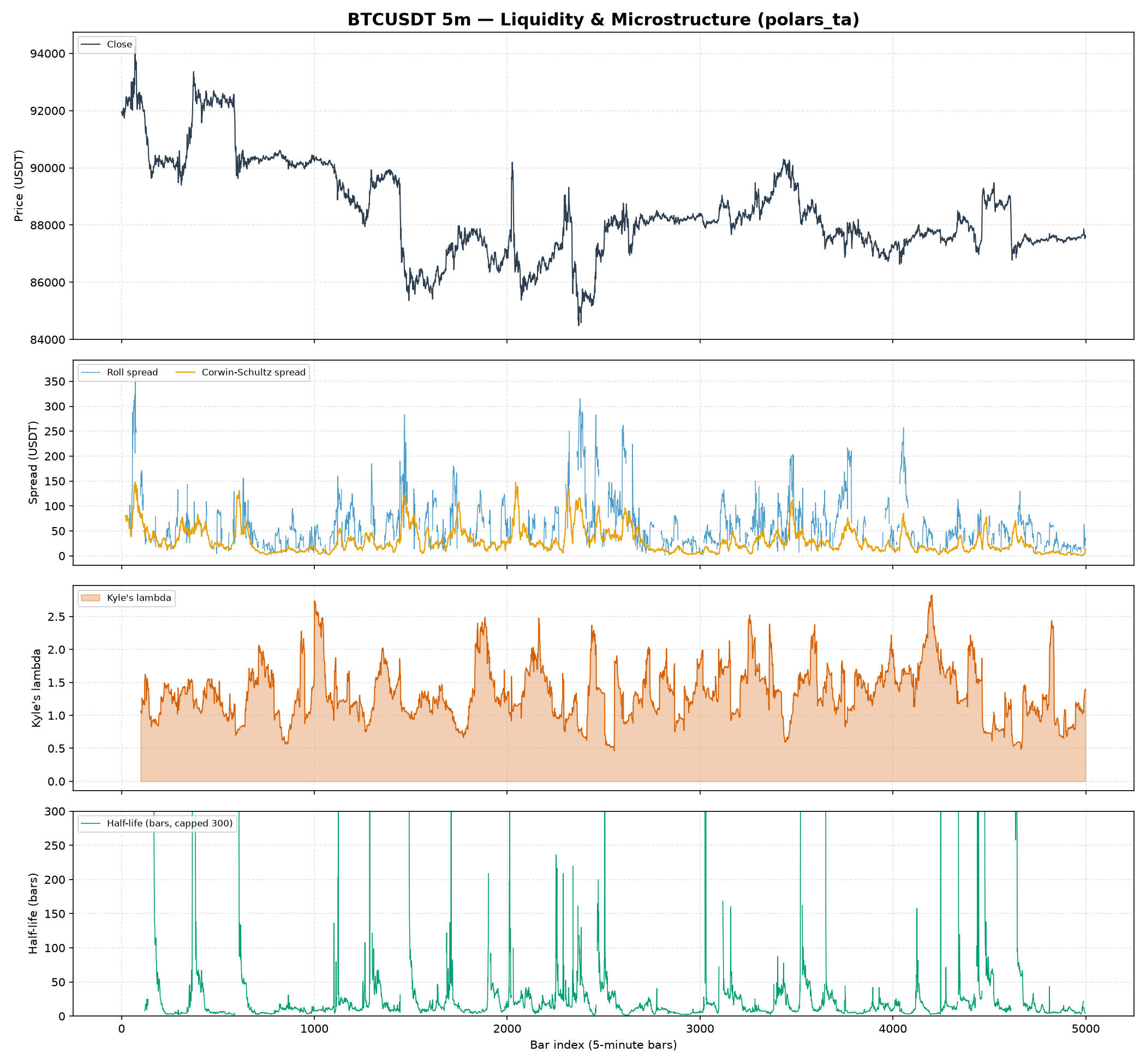The width and height of the screenshot is (1146, 1064).
Task: Click the 92000 price tick label
Action: 49,111
